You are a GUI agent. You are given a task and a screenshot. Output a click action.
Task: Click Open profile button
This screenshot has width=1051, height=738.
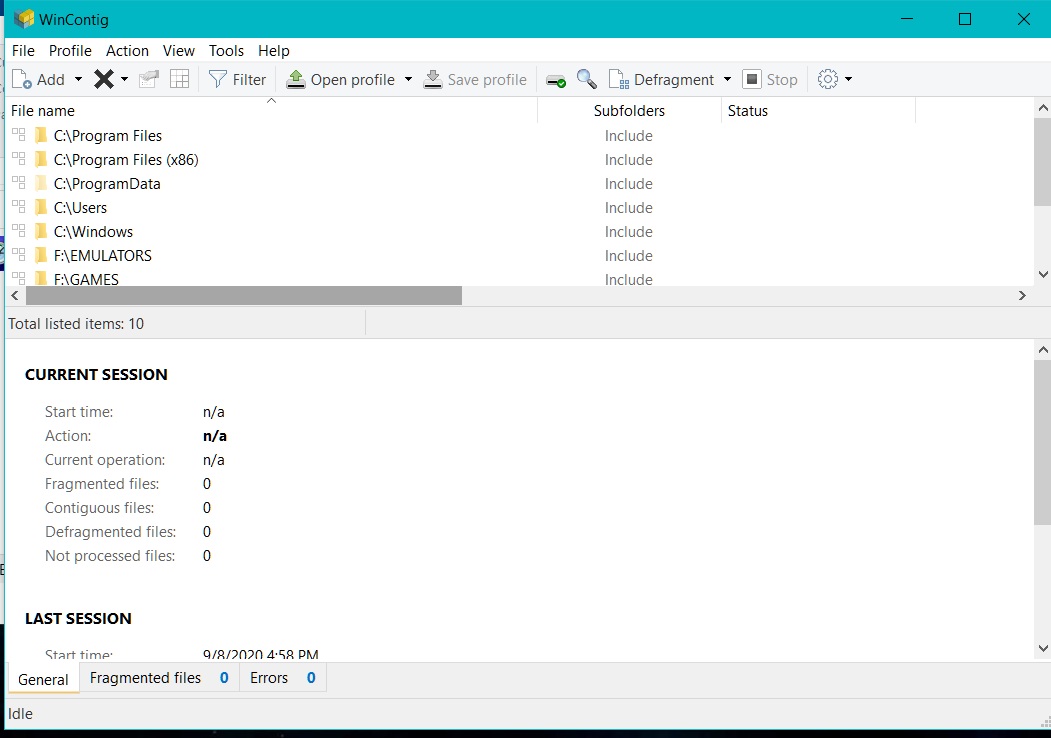341,79
